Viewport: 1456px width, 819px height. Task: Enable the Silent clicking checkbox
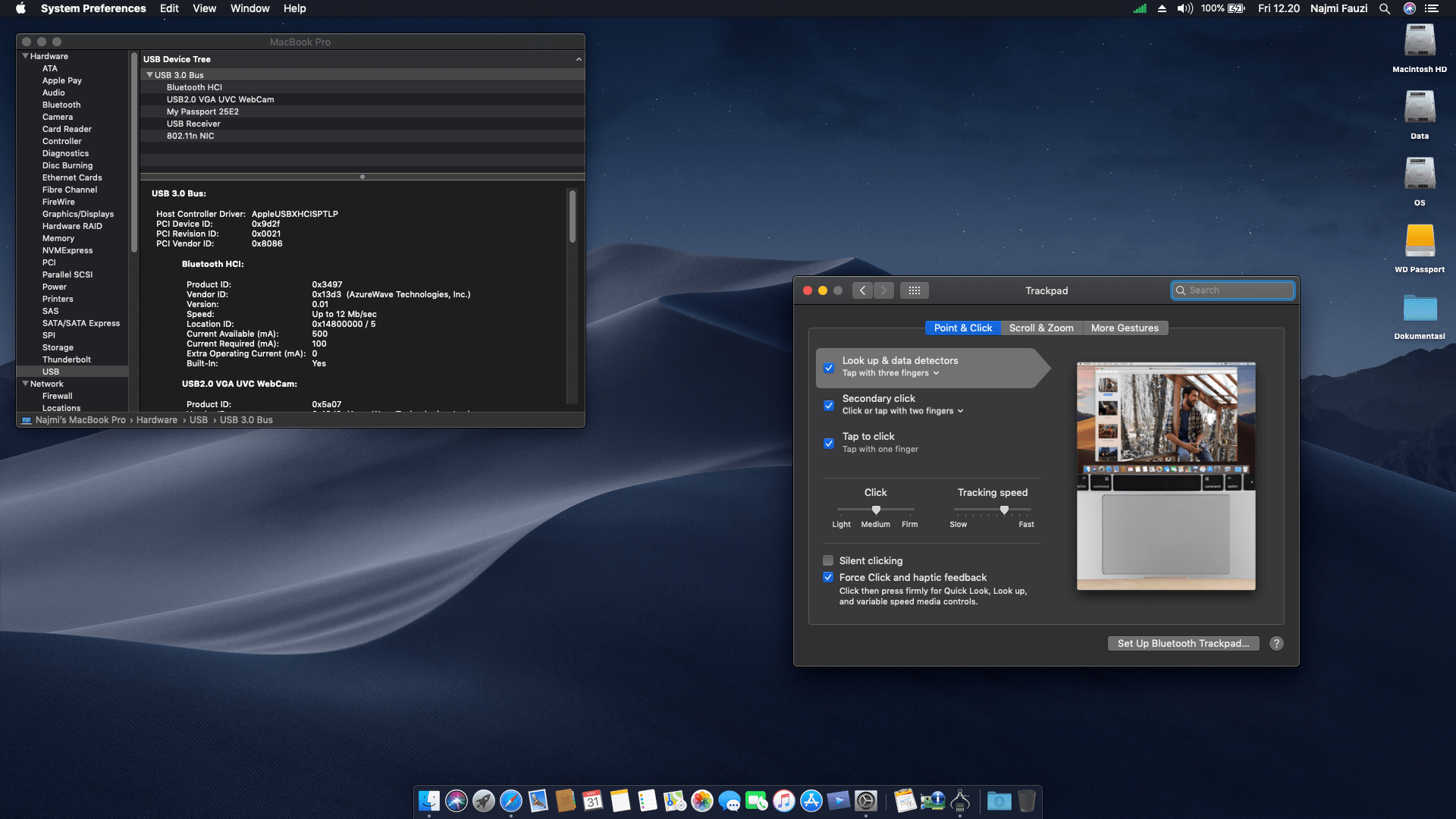pyautogui.click(x=828, y=560)
